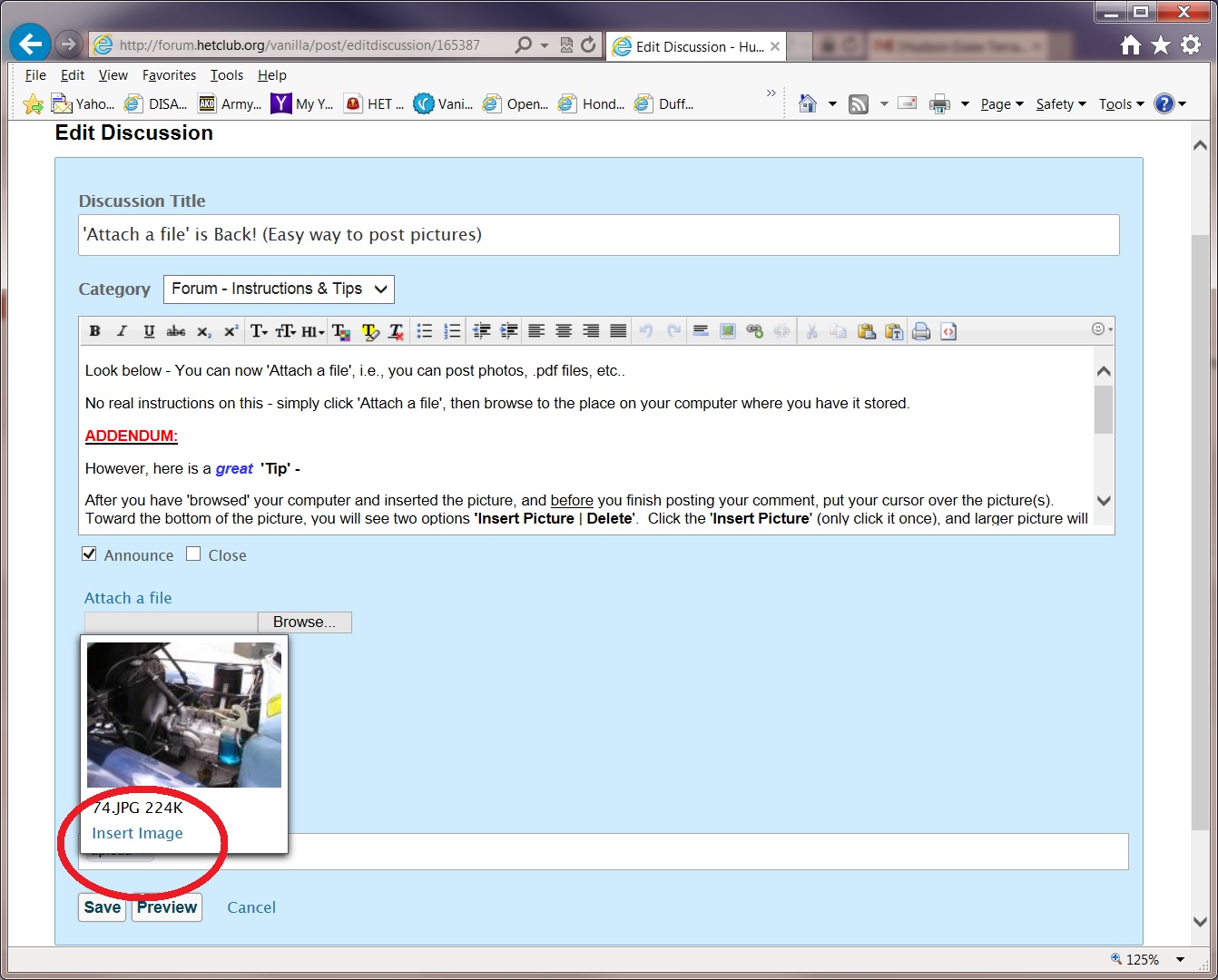This screenshot has width=1218, height=980.
Task: Open the Help menu
Action: pos(271,75)
